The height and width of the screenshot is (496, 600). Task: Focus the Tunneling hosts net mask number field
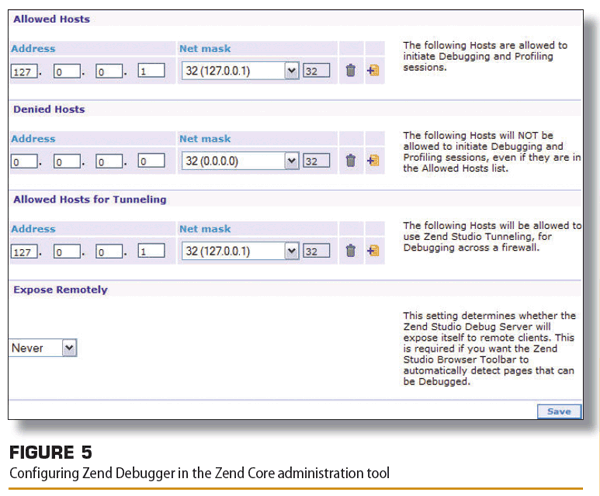pyautogui.click(x=316, y=252)
